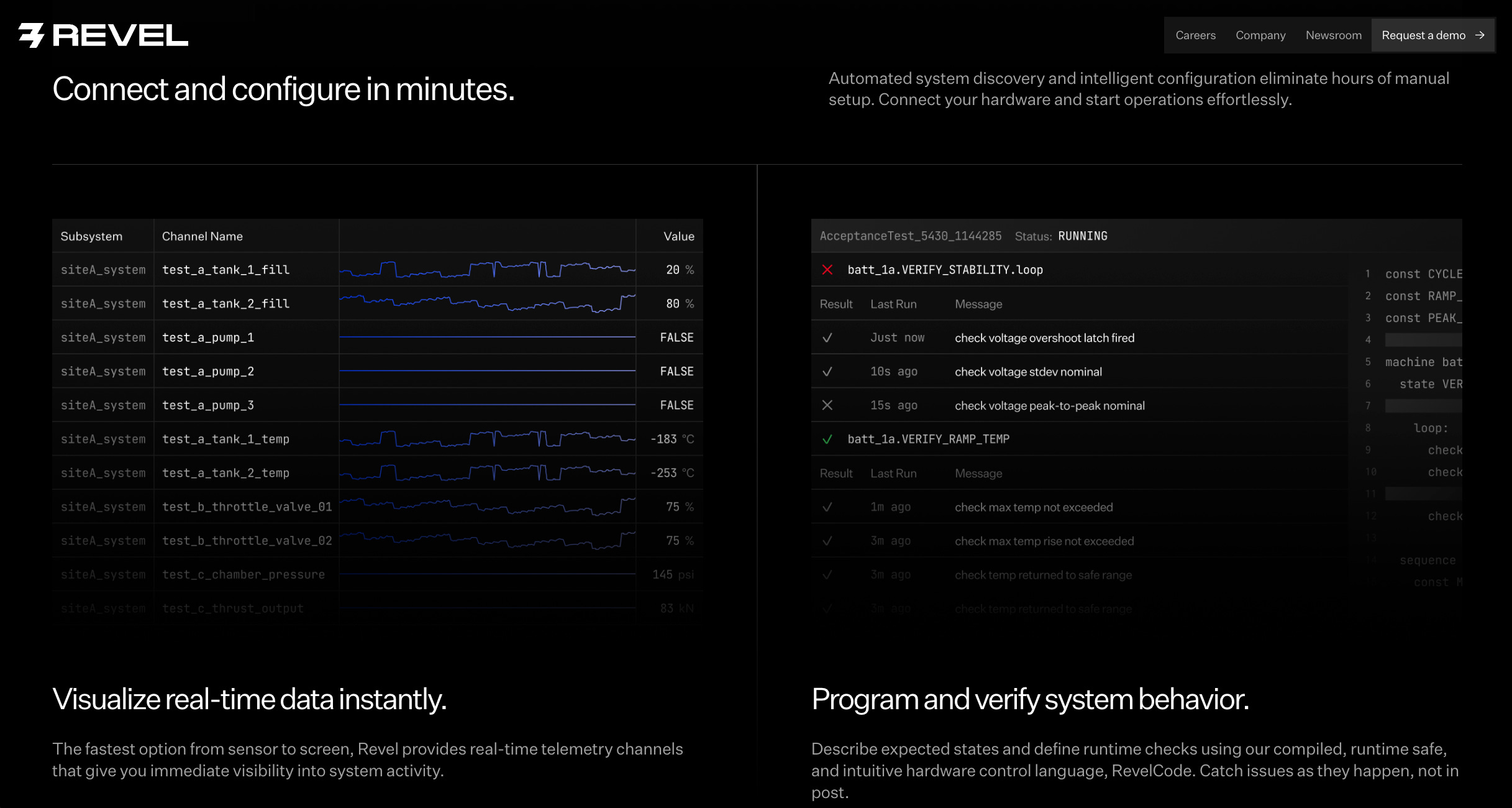Image resolution: width=1512 pixels, height=808 pixels.
Task: Click the Revel logo icon
Action: pos(32,35)
